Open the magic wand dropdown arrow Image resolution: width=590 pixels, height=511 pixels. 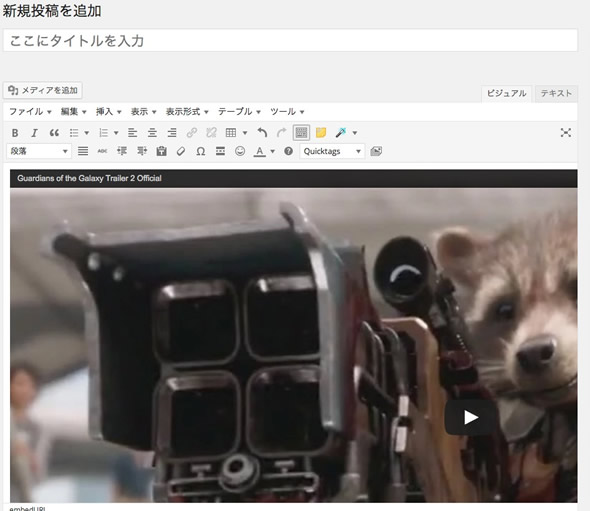[x=355, y=133]
